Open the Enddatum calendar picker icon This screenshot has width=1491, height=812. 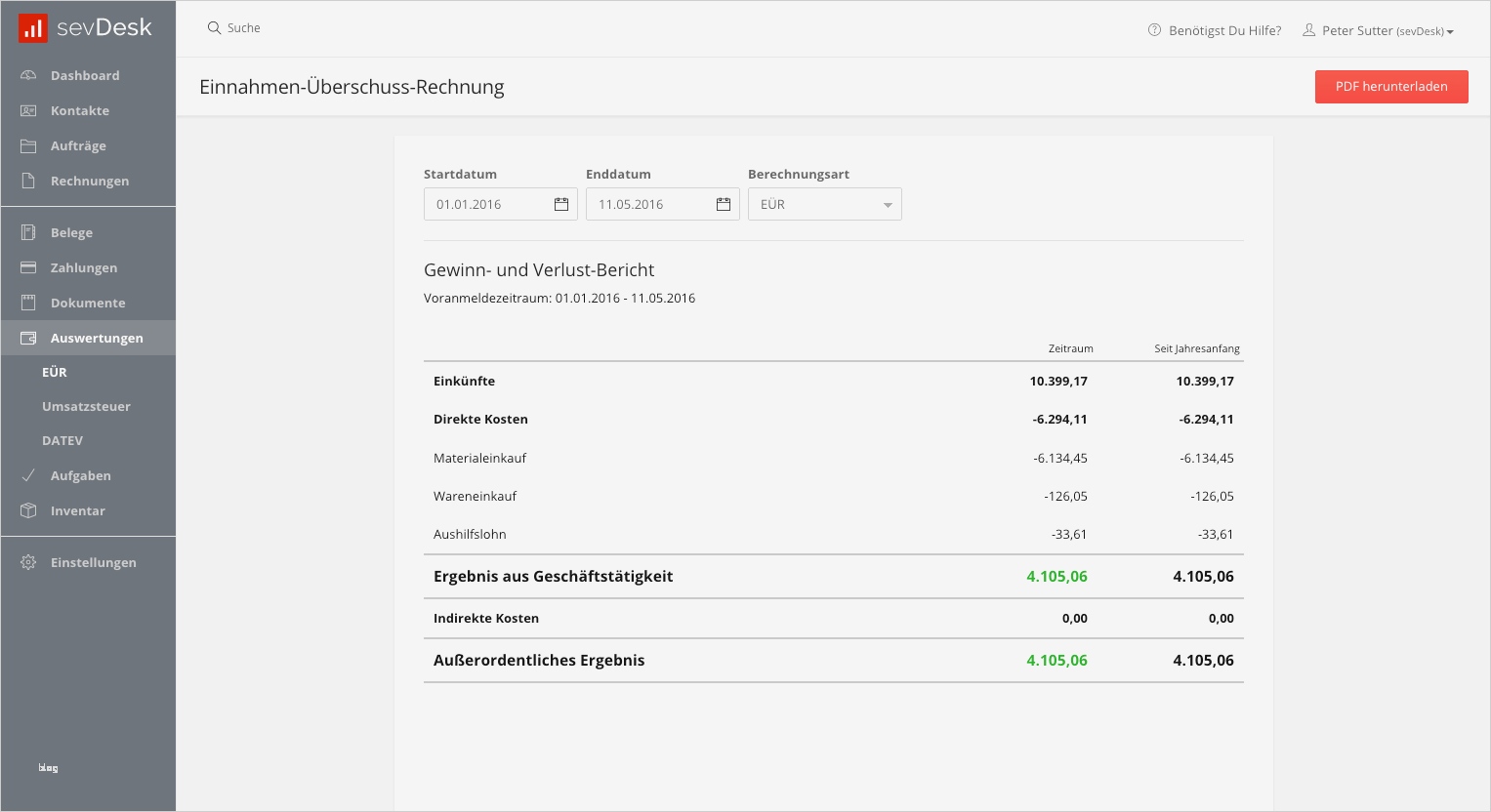pyautogui.click(x=724, y=204)
